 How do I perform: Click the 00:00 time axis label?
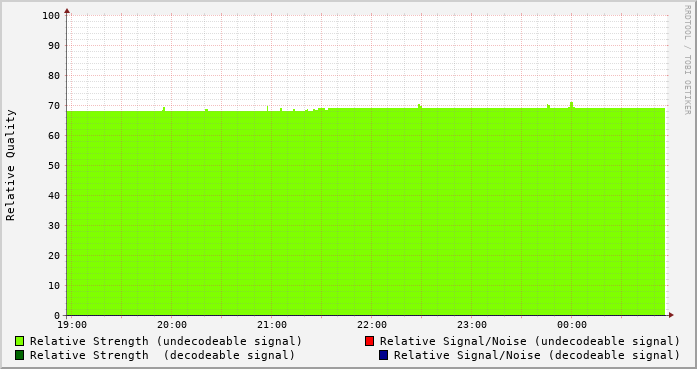572,325
